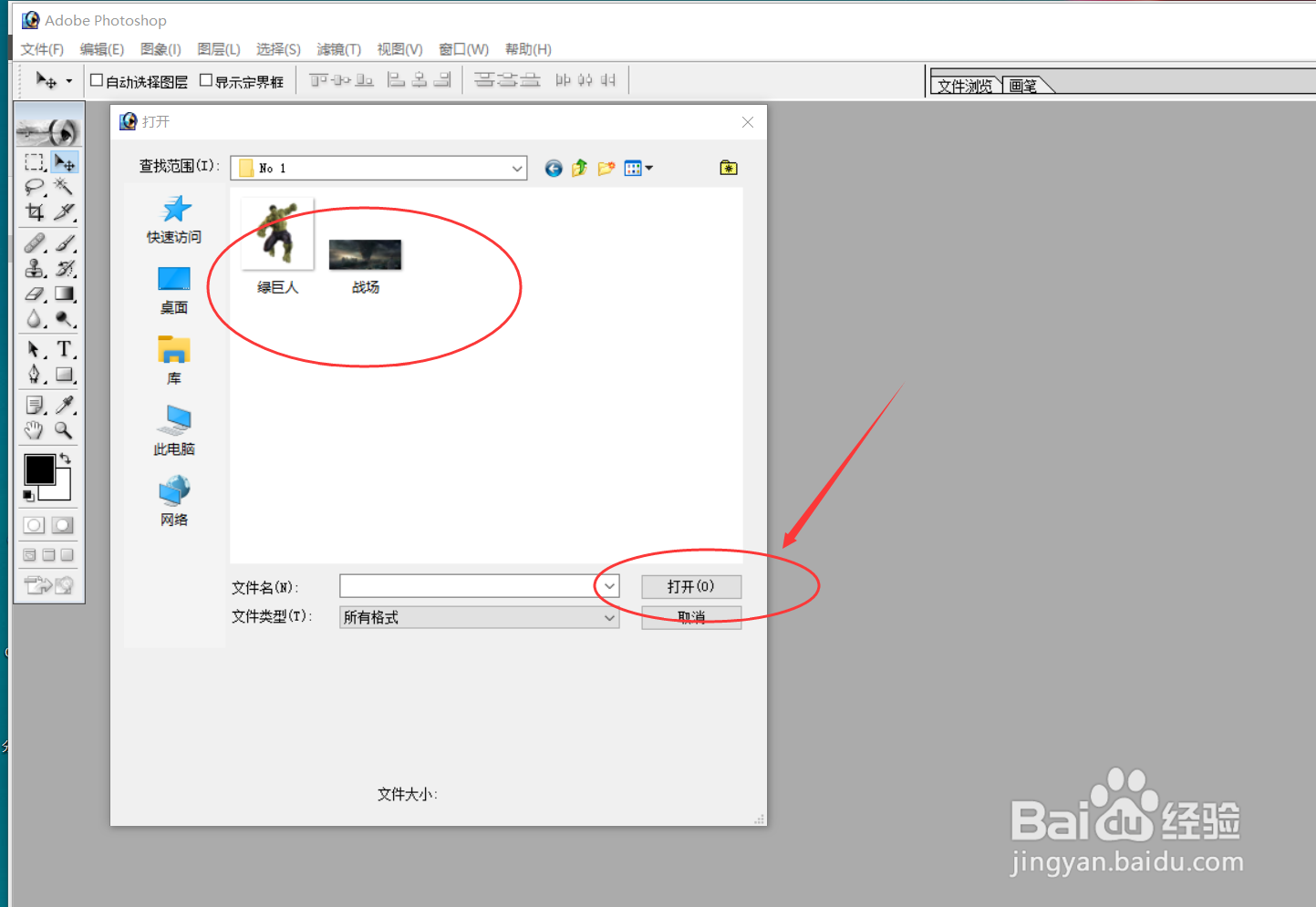
Task: Select the Lasso tool
Action: click(35, 187)
